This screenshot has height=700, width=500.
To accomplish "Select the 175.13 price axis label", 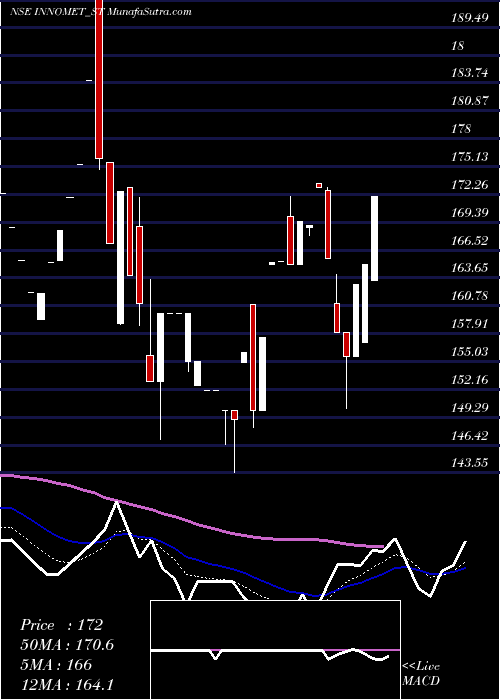I will tap(470, 157).
